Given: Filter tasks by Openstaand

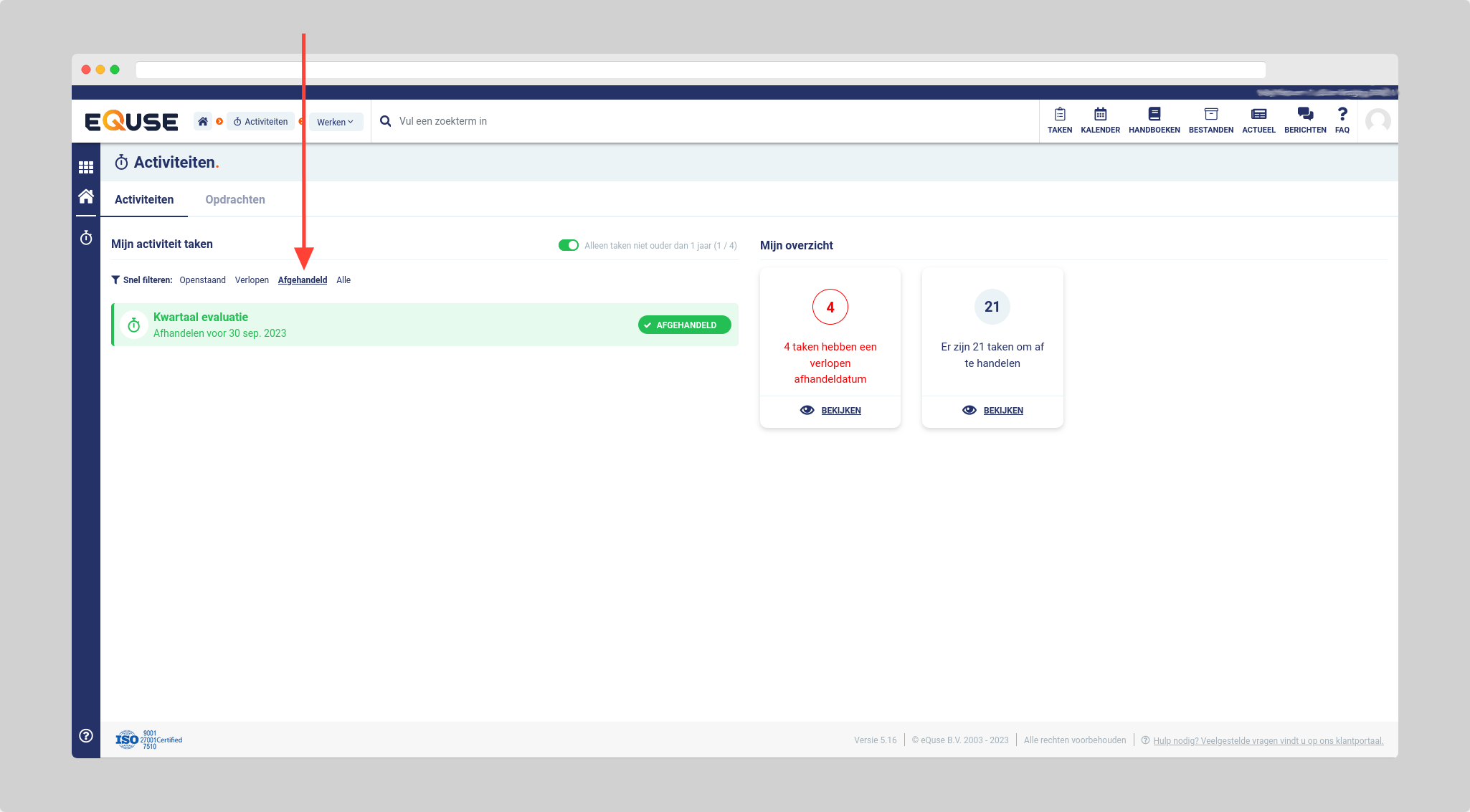Looking at the screenshot, I should point(202,280).
